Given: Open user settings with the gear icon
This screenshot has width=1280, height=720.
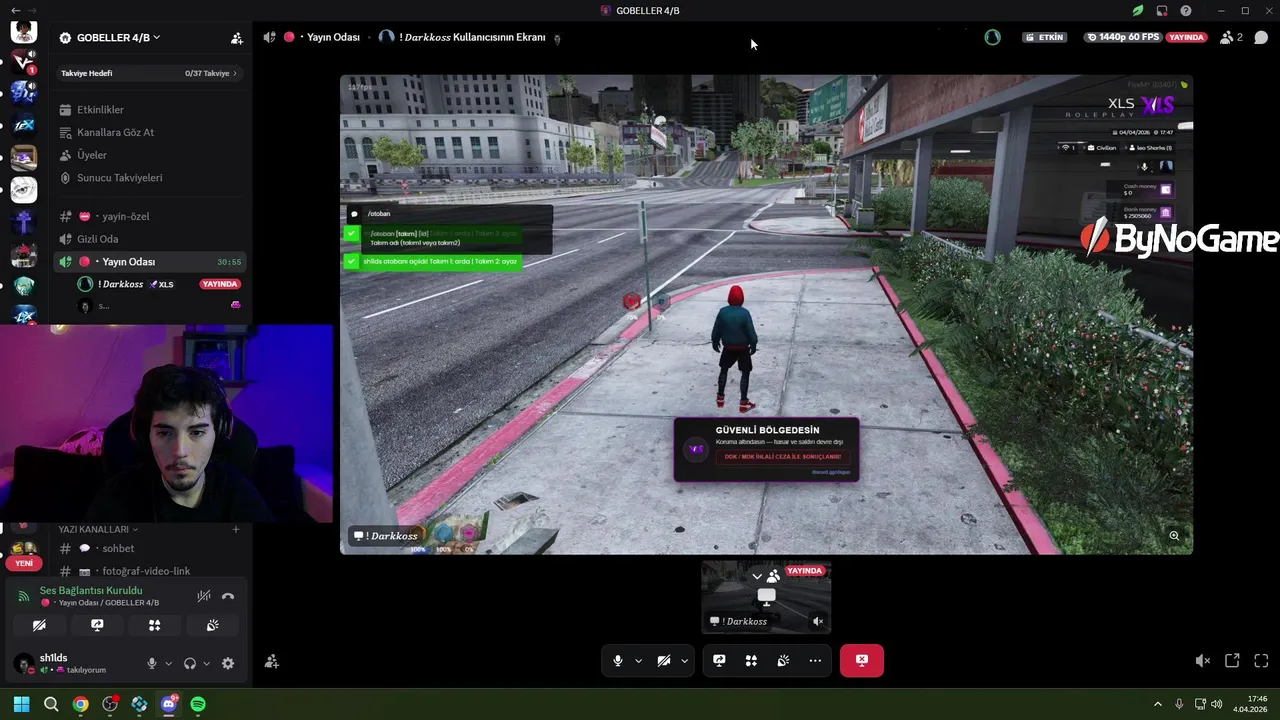Looking at the screenshot, I should pyautogui.click(x=228, y=663).
